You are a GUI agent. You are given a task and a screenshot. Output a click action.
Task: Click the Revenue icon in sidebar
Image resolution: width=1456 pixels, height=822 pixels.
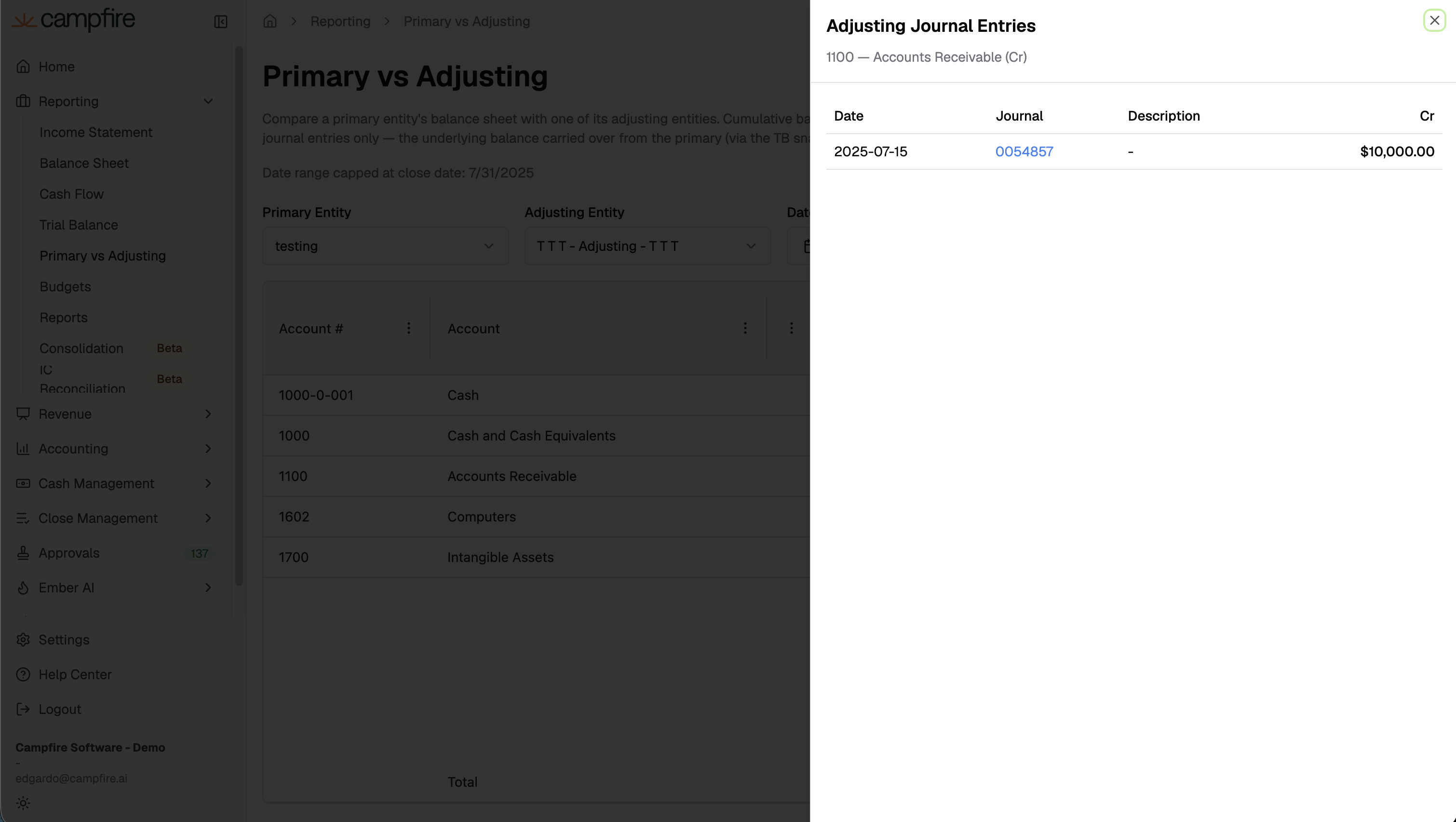[x=23, y=414]
